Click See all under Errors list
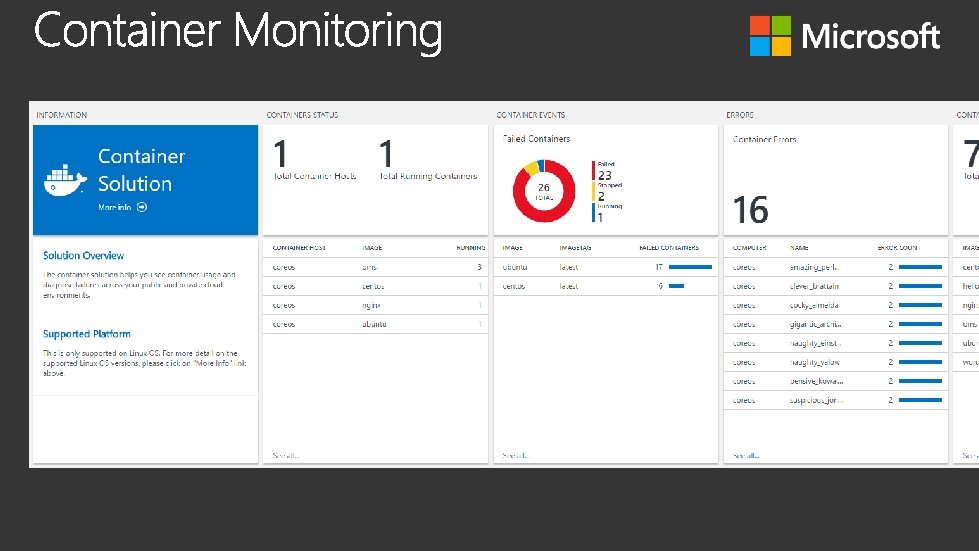Image resolution: width=979 pixels, height=551 pixels. pos(745,456)
